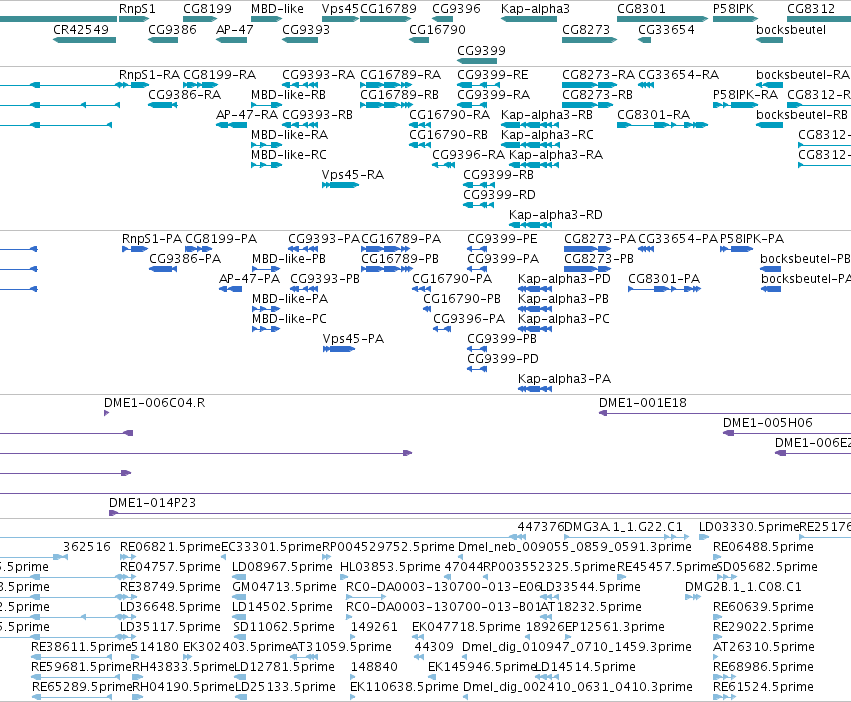This screenshot has width=851, height=702.
Task: Click the CR42549 gene feature bar
Action: click(x=84, y=40)
